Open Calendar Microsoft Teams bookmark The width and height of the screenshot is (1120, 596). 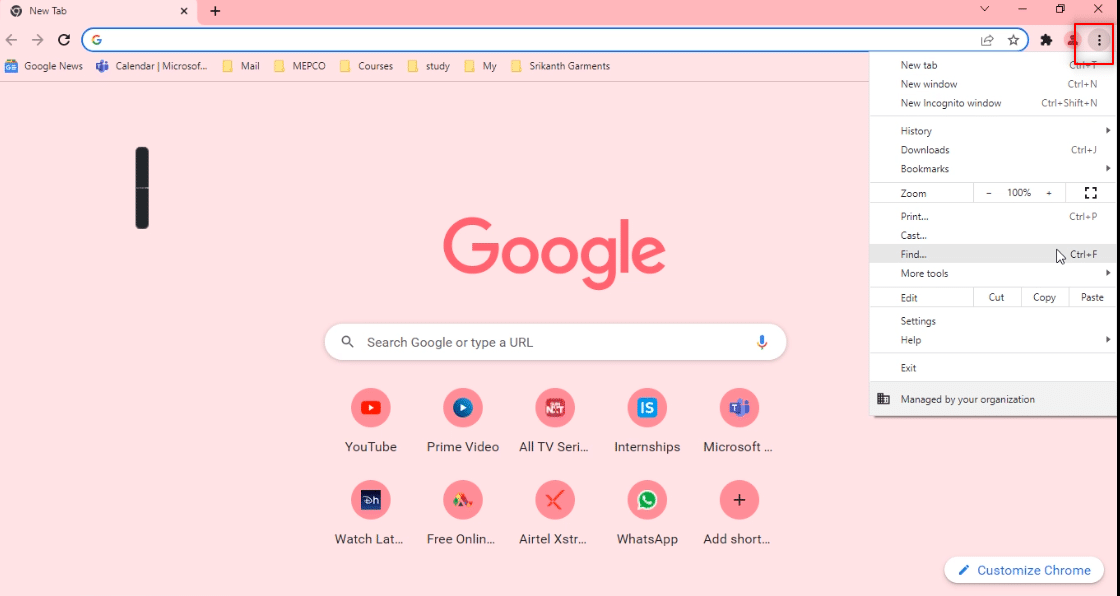click(151, 66)
